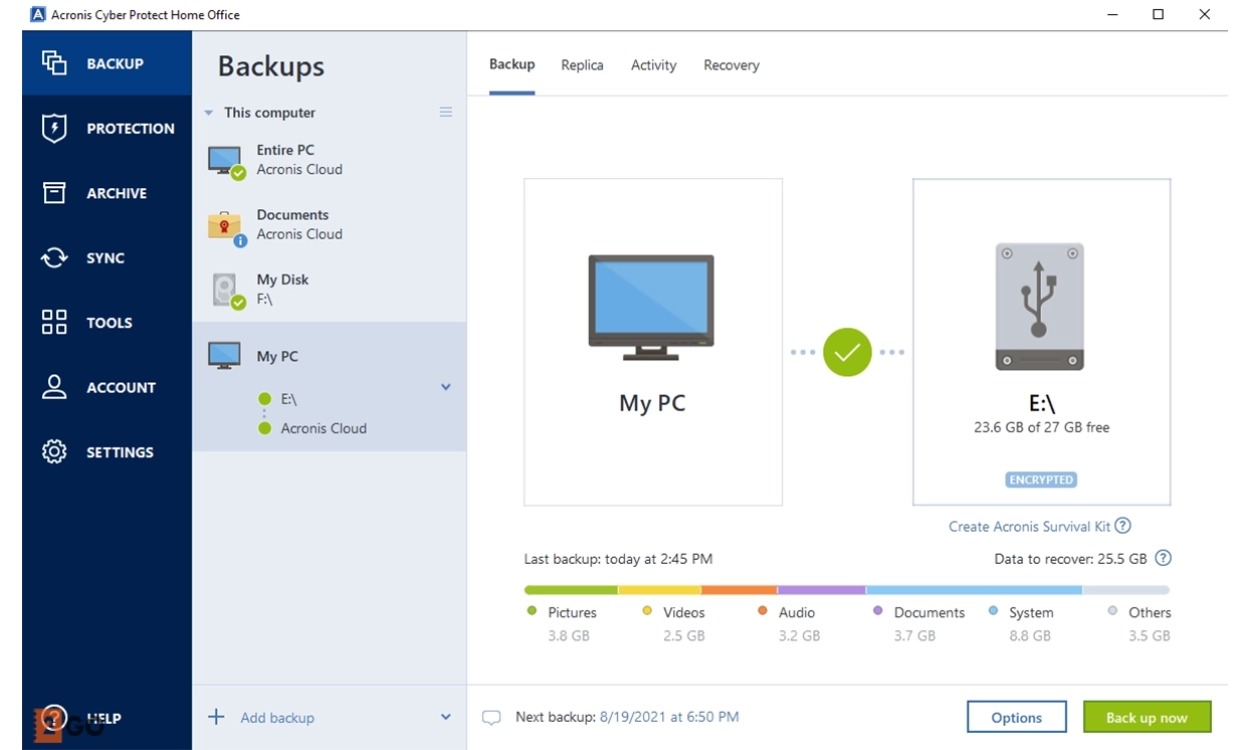Open the Tools grid icon
This screenshot has width=1250, height=750.
(54, 322)
